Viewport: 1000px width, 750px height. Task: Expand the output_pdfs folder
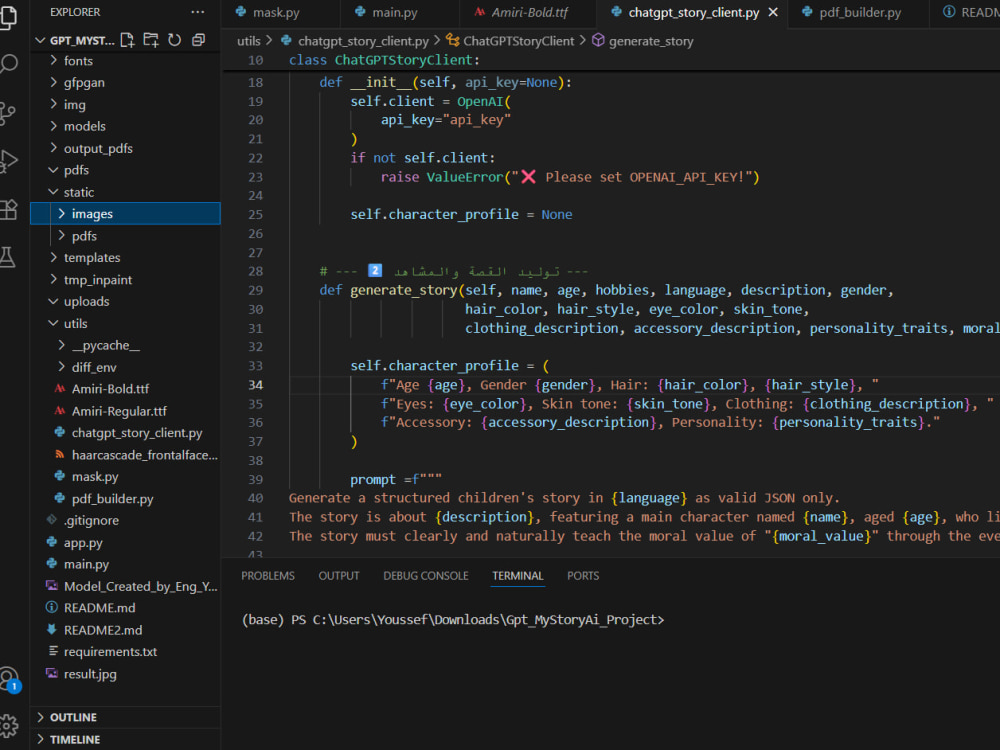(126, 148)
